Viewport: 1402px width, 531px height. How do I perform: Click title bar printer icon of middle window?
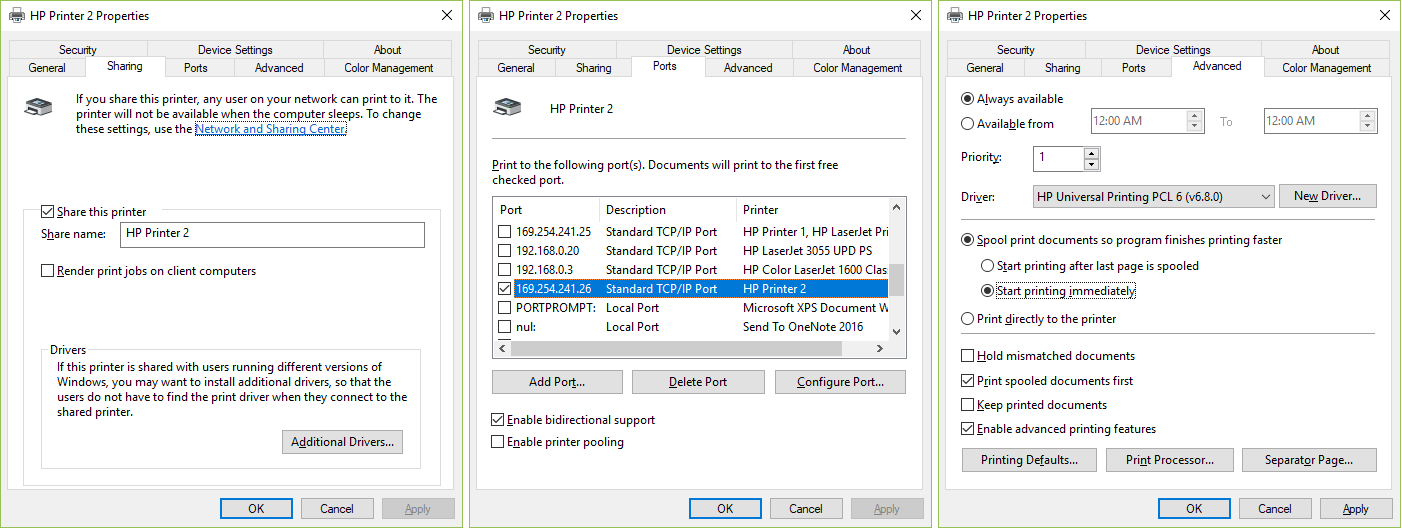point(486,15)
